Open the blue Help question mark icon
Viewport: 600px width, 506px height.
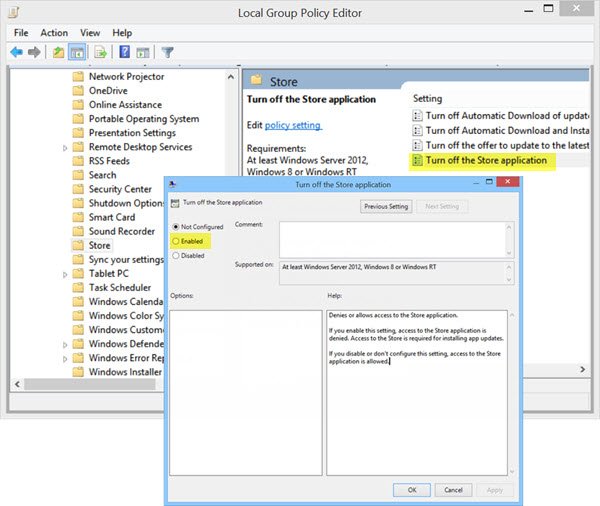124,52
